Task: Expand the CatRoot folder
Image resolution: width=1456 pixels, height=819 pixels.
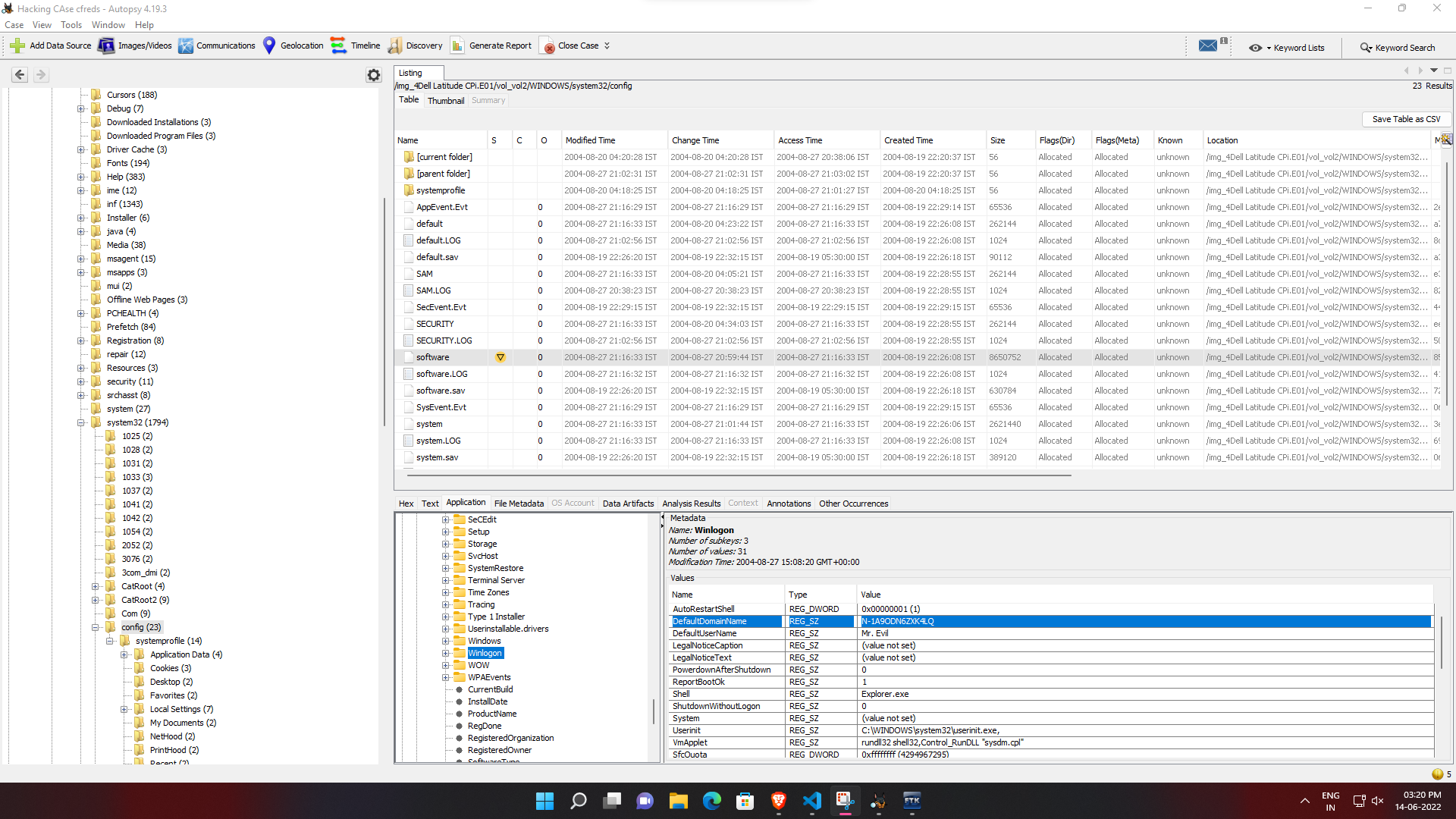Action: [96, 586]
